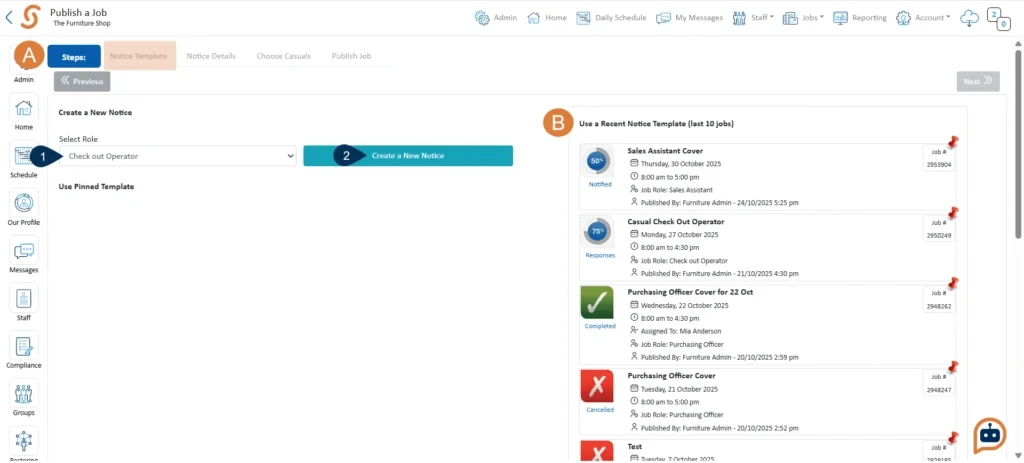Click the green Completed checkmark icon
Image resolution: width=1024 pixels, height=463 pixels.
coord(597,302)
